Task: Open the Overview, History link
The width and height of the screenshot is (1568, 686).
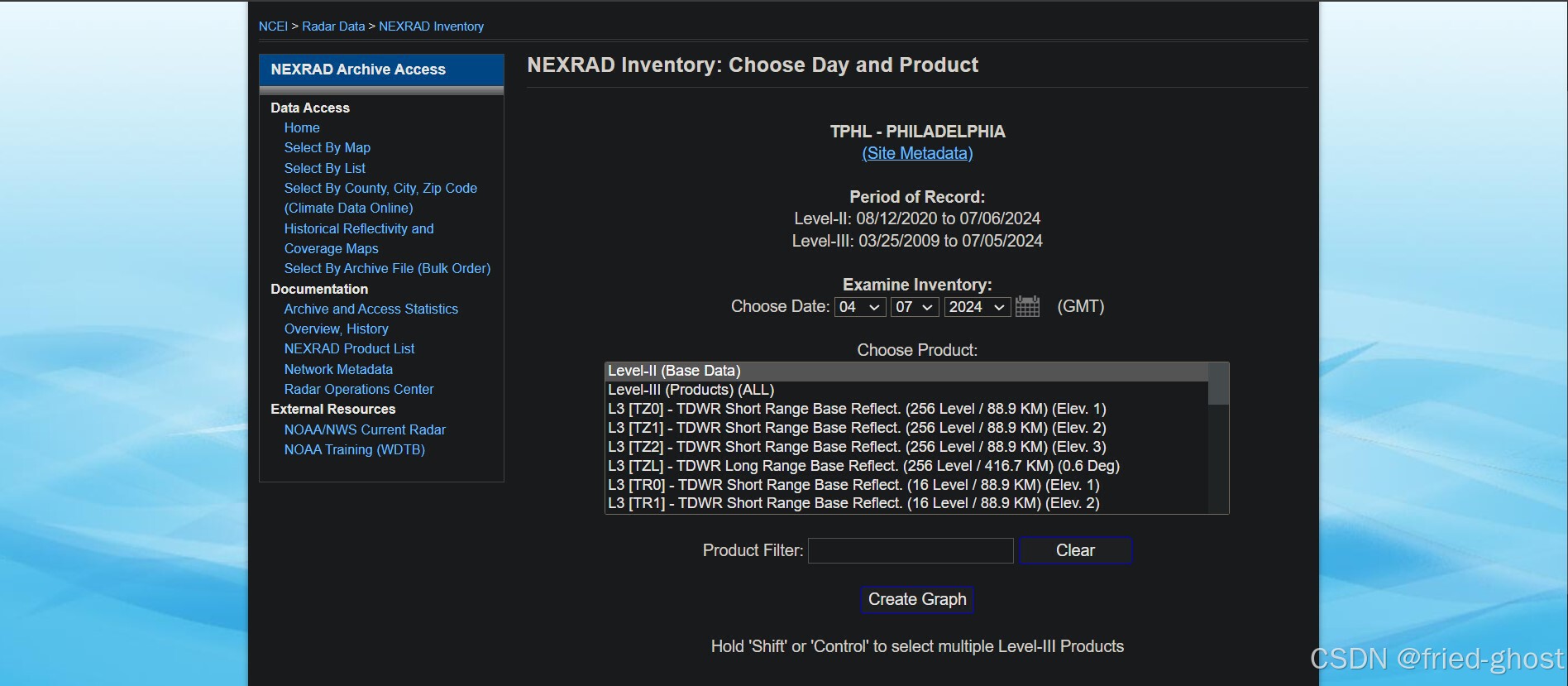Action: click(x=337, y=329)
